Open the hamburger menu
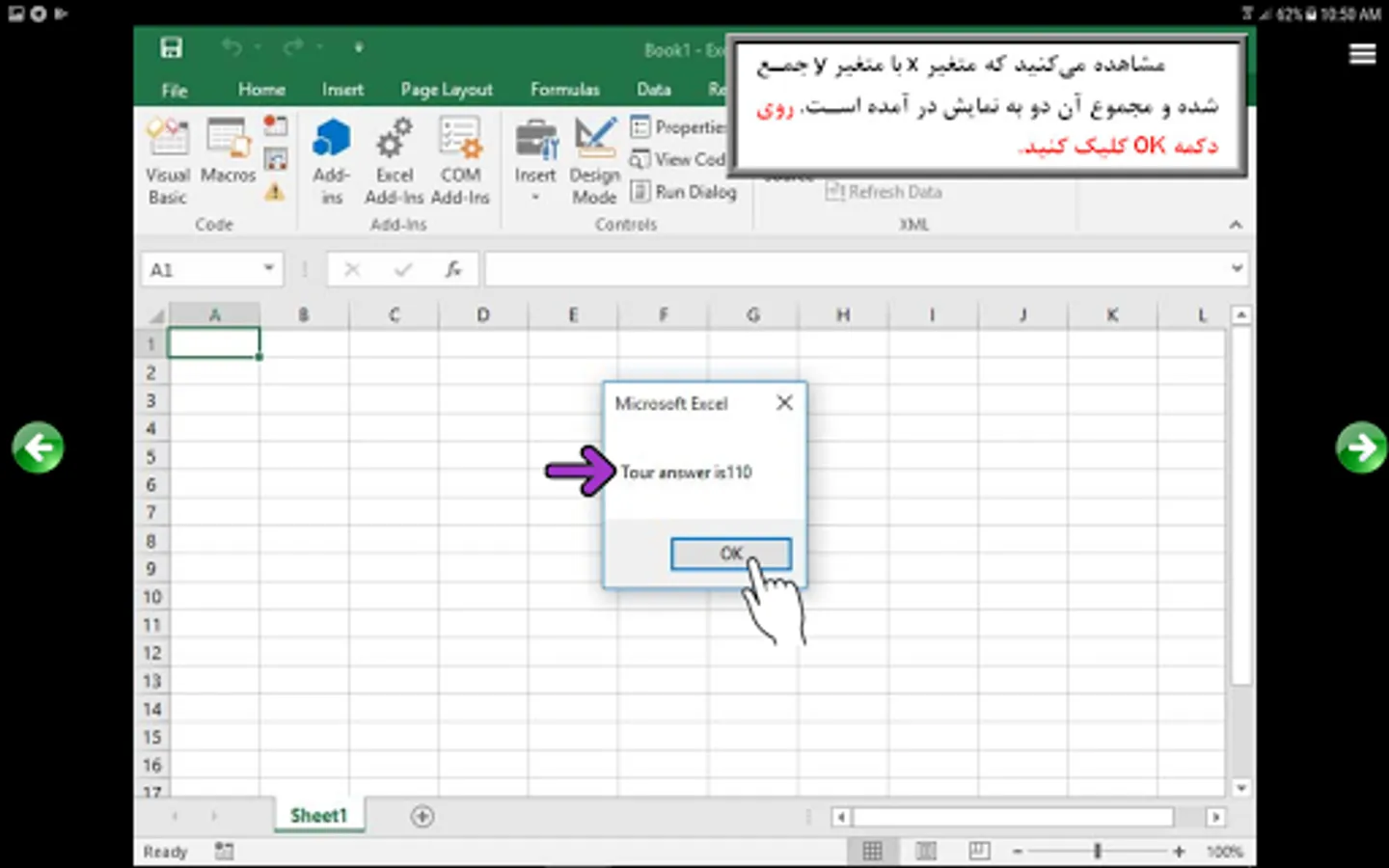The width and height of the screenshot is (1389, 868). tap(1362, 54)
